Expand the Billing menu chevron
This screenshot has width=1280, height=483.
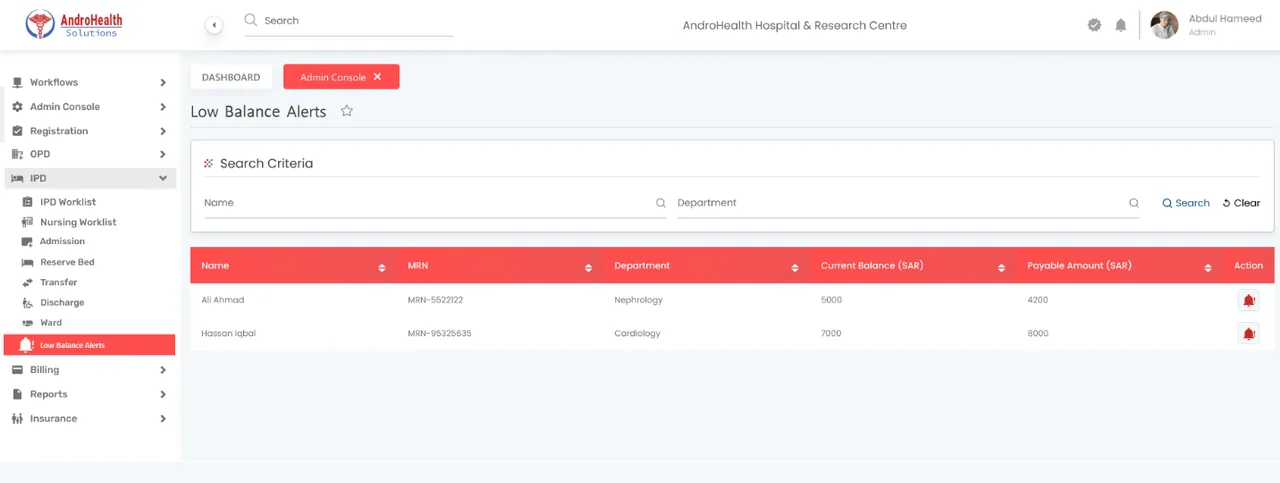pyautogui.click(x=163, y=370)
